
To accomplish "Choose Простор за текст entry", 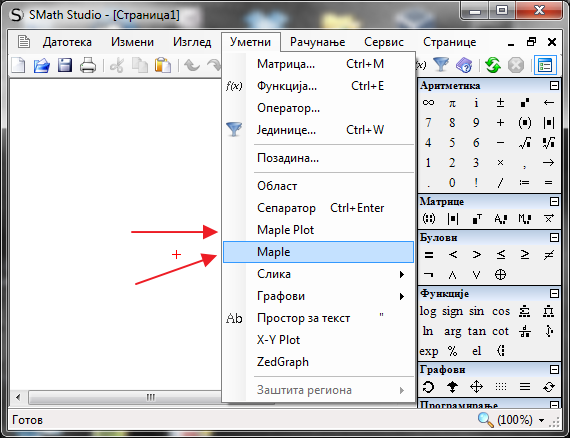I will coord(318,318).
